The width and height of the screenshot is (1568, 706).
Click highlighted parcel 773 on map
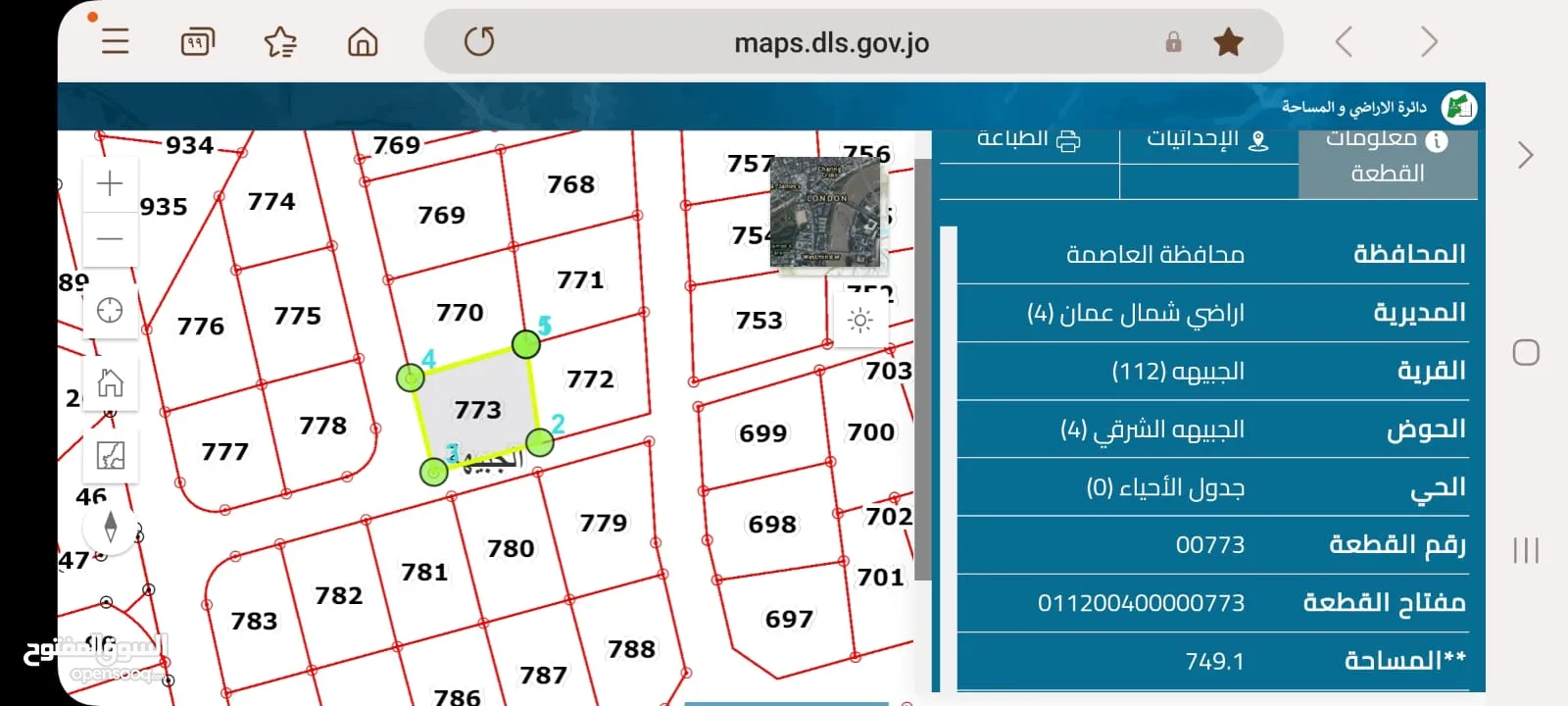pos(477,409)
